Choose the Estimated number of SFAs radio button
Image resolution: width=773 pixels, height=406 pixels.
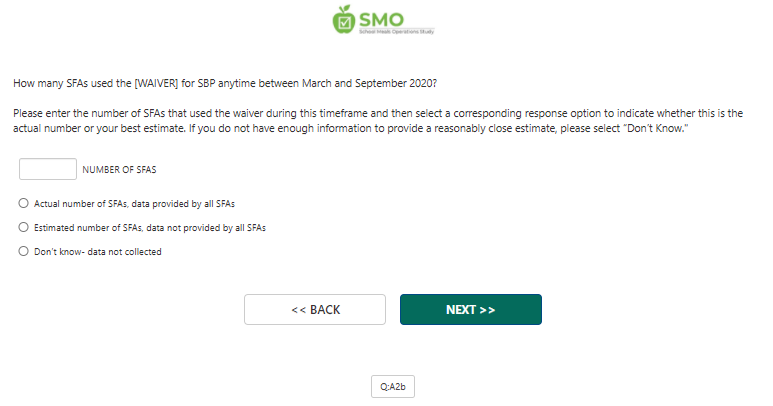(x=24, y=227)
